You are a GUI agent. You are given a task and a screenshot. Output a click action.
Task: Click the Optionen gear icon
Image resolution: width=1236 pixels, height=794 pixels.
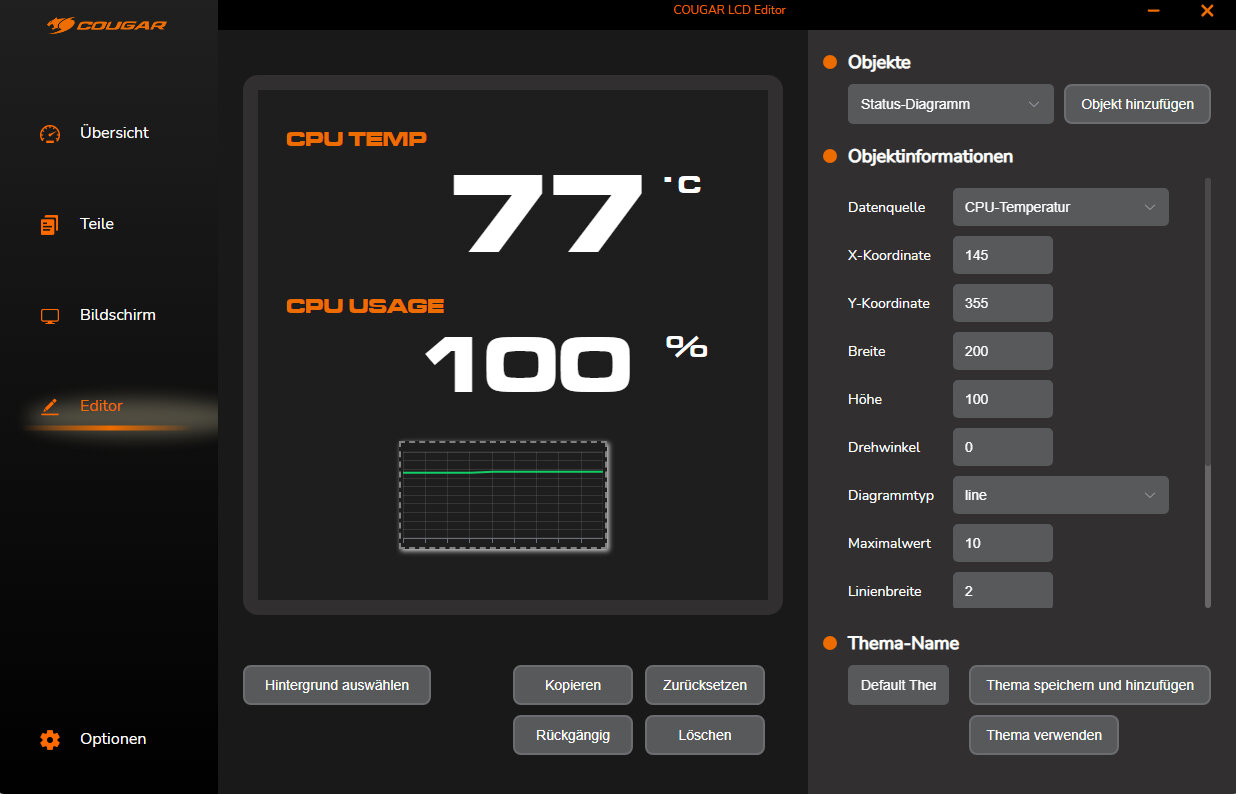50,740
